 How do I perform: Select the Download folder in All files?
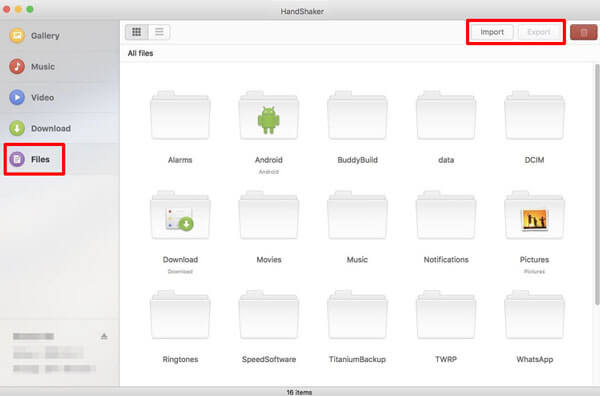[x=180, y=215]
